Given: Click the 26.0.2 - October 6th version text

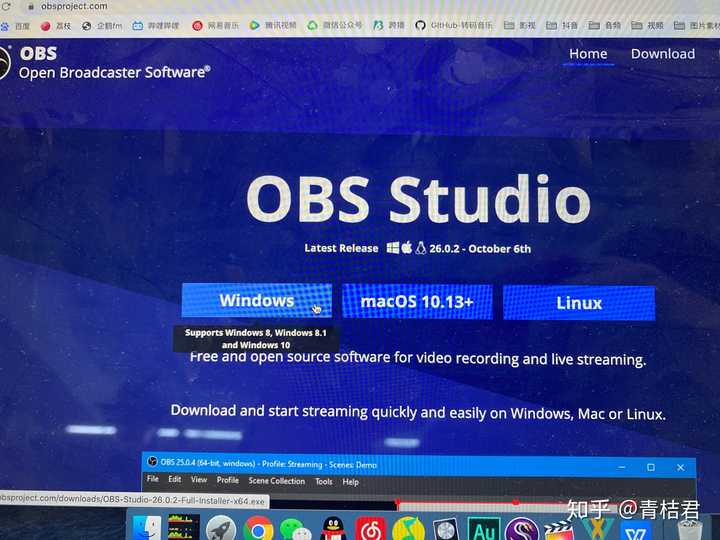Looking at the screenshot, I should 480,249.
